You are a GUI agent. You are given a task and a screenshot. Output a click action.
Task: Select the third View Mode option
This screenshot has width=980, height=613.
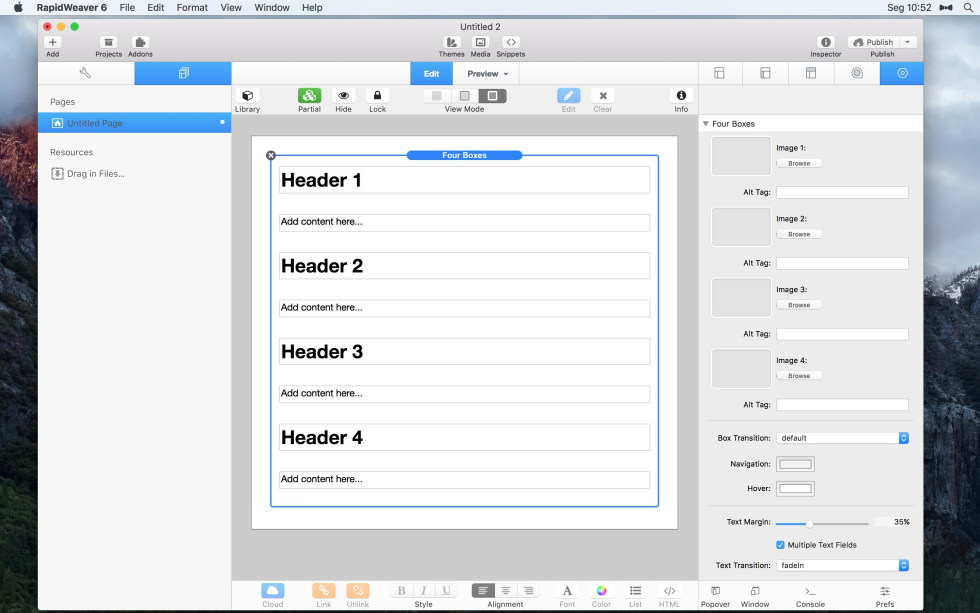(x=492, y=96)
